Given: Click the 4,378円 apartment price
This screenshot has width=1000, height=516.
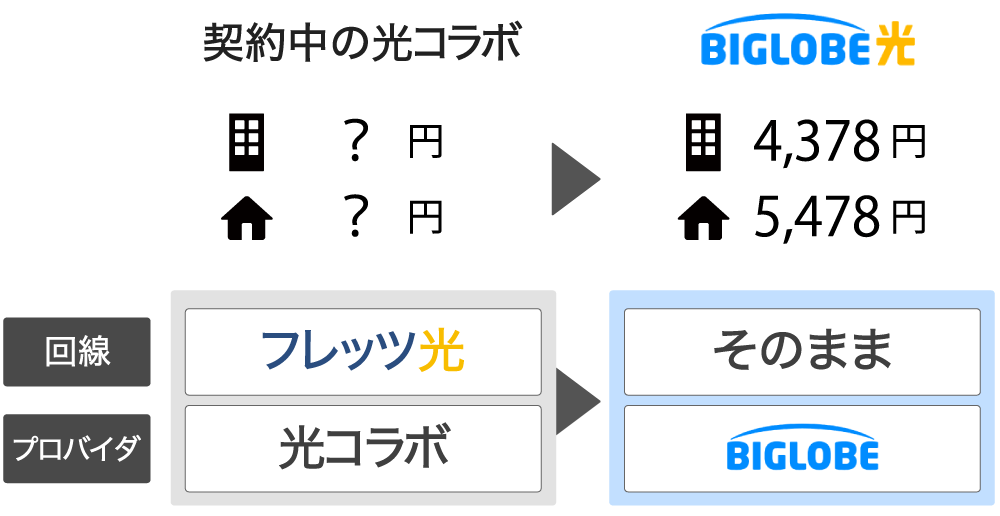Looking at the screenshot, I should pos(839,141).
